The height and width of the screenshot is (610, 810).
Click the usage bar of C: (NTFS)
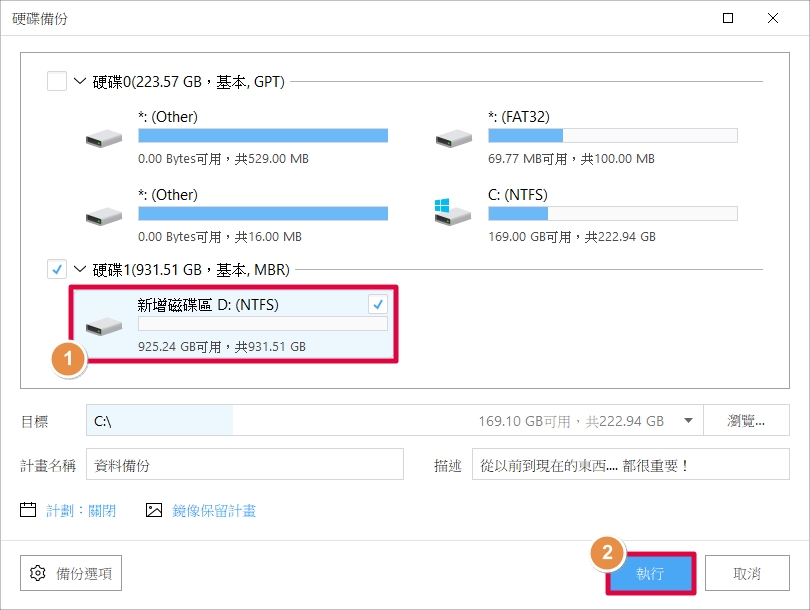click(613, 214)
